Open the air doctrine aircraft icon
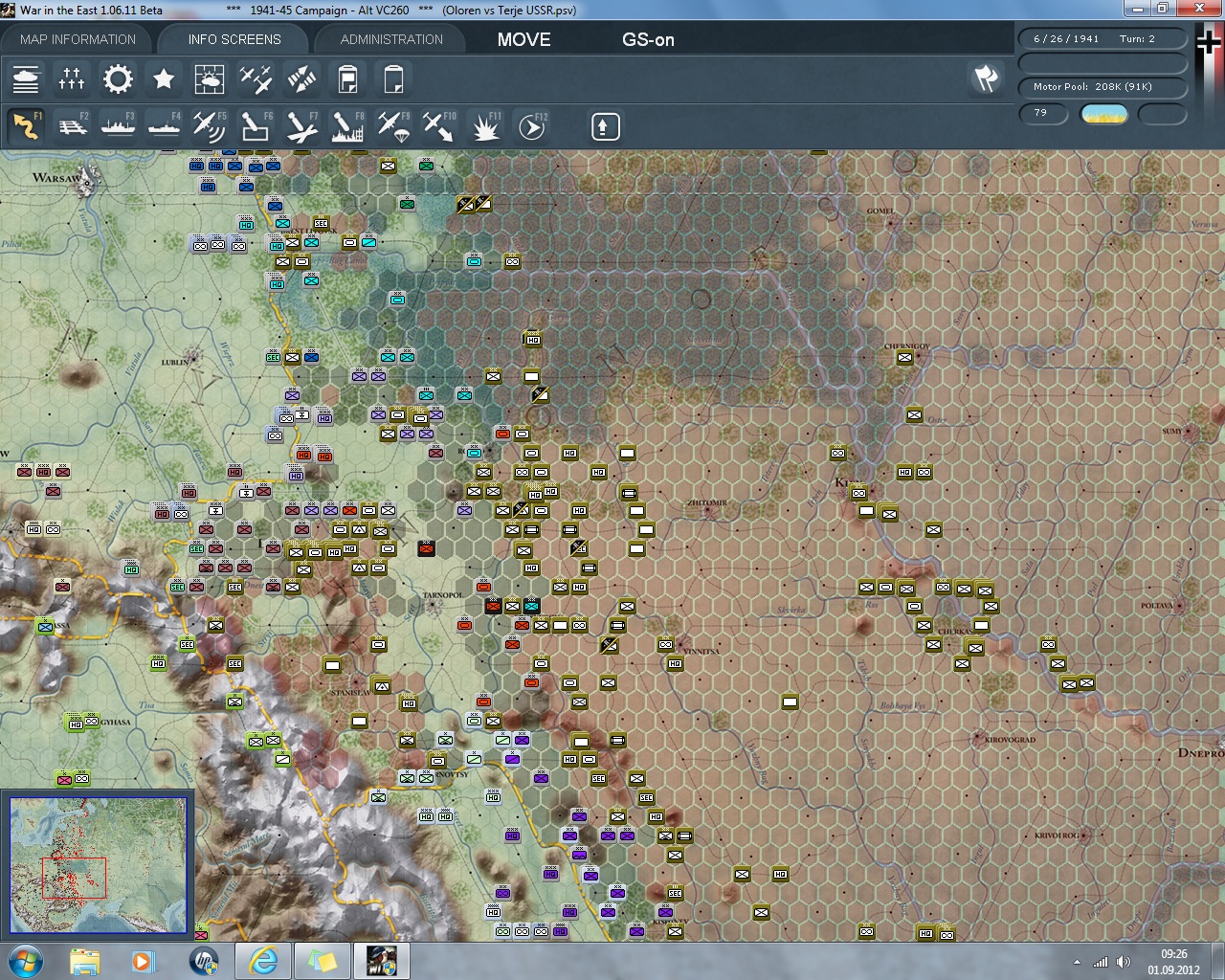The image size is (1225, 980). coord(256,78)
